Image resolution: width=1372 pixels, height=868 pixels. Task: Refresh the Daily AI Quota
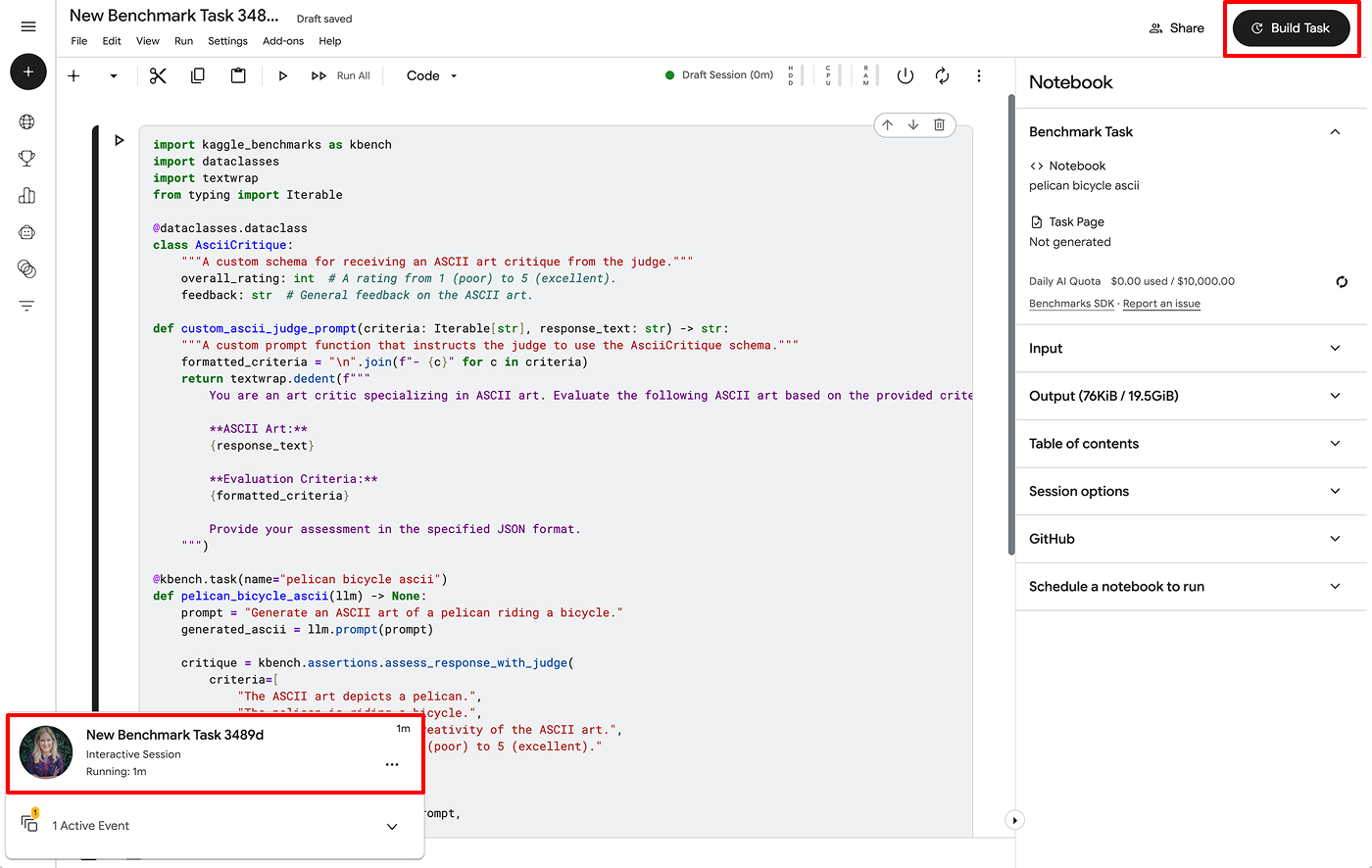1342,282
